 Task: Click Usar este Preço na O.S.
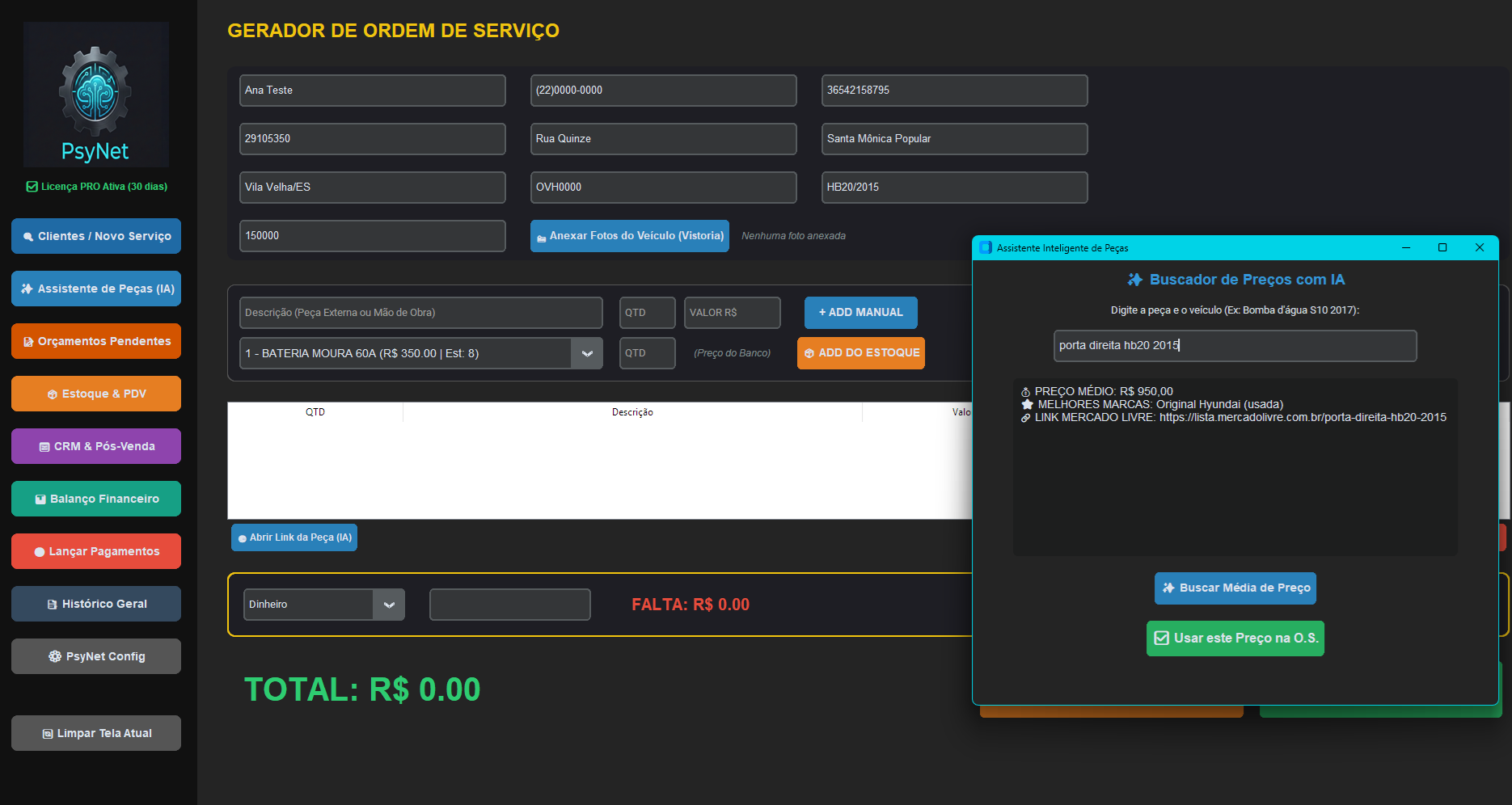click(x=1235, y=639)
